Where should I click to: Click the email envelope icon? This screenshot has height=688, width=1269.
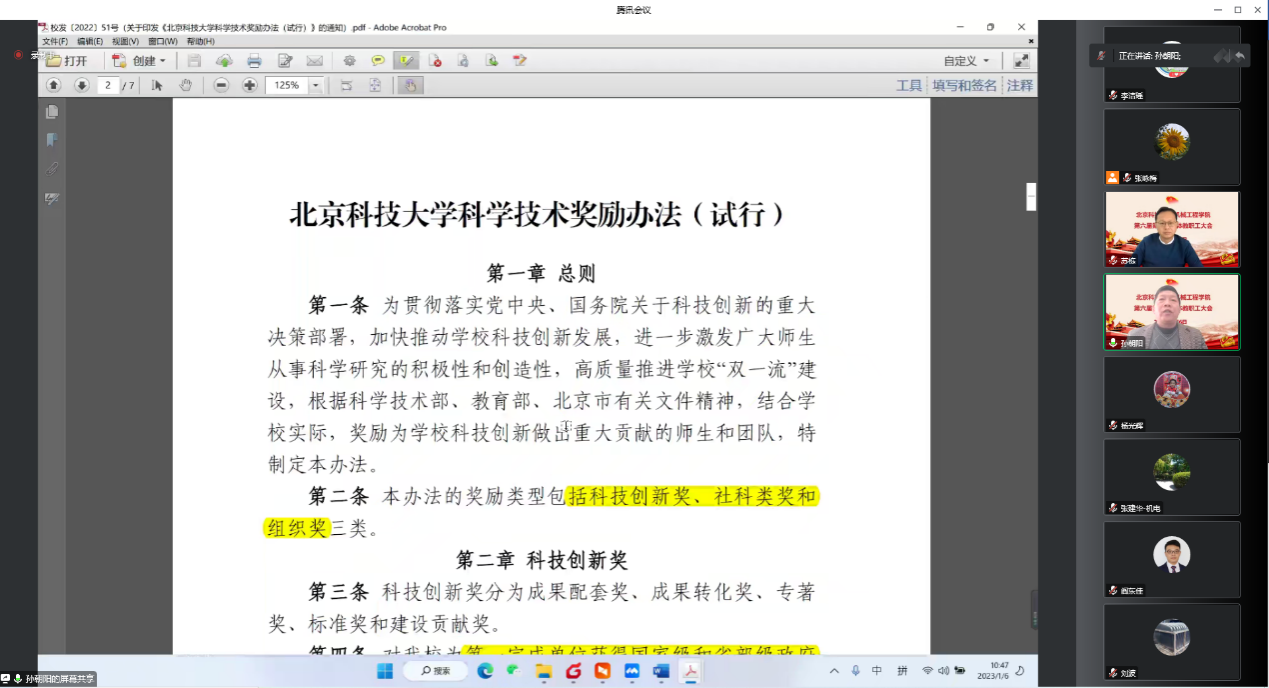click(x=314, y=61)
